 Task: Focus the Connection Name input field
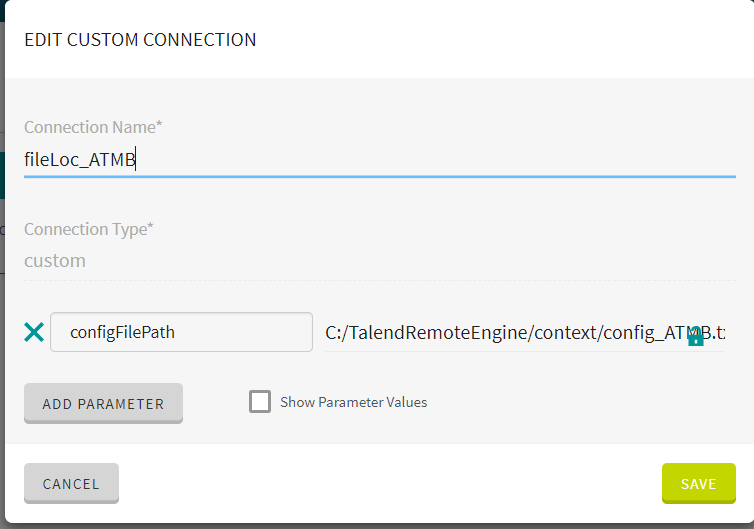[x=379, y=159]
